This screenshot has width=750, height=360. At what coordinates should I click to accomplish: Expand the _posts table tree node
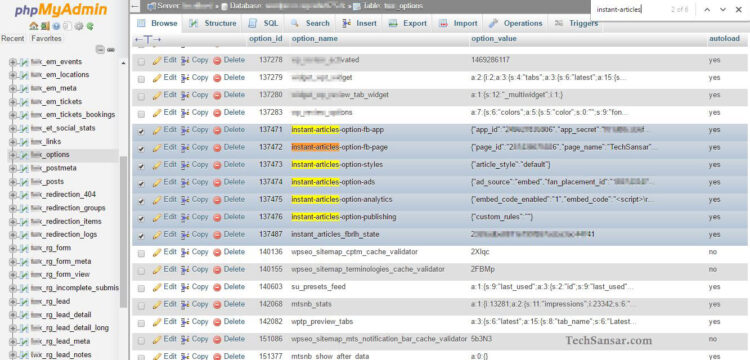pos(12,182)
